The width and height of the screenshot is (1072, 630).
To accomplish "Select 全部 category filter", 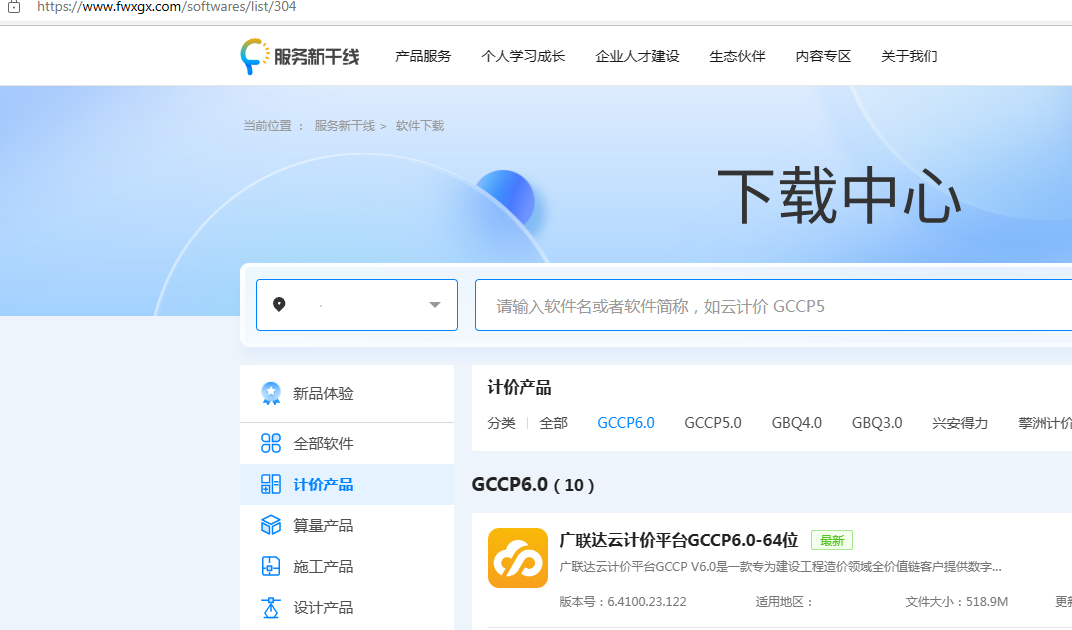I will click(553, 423).
